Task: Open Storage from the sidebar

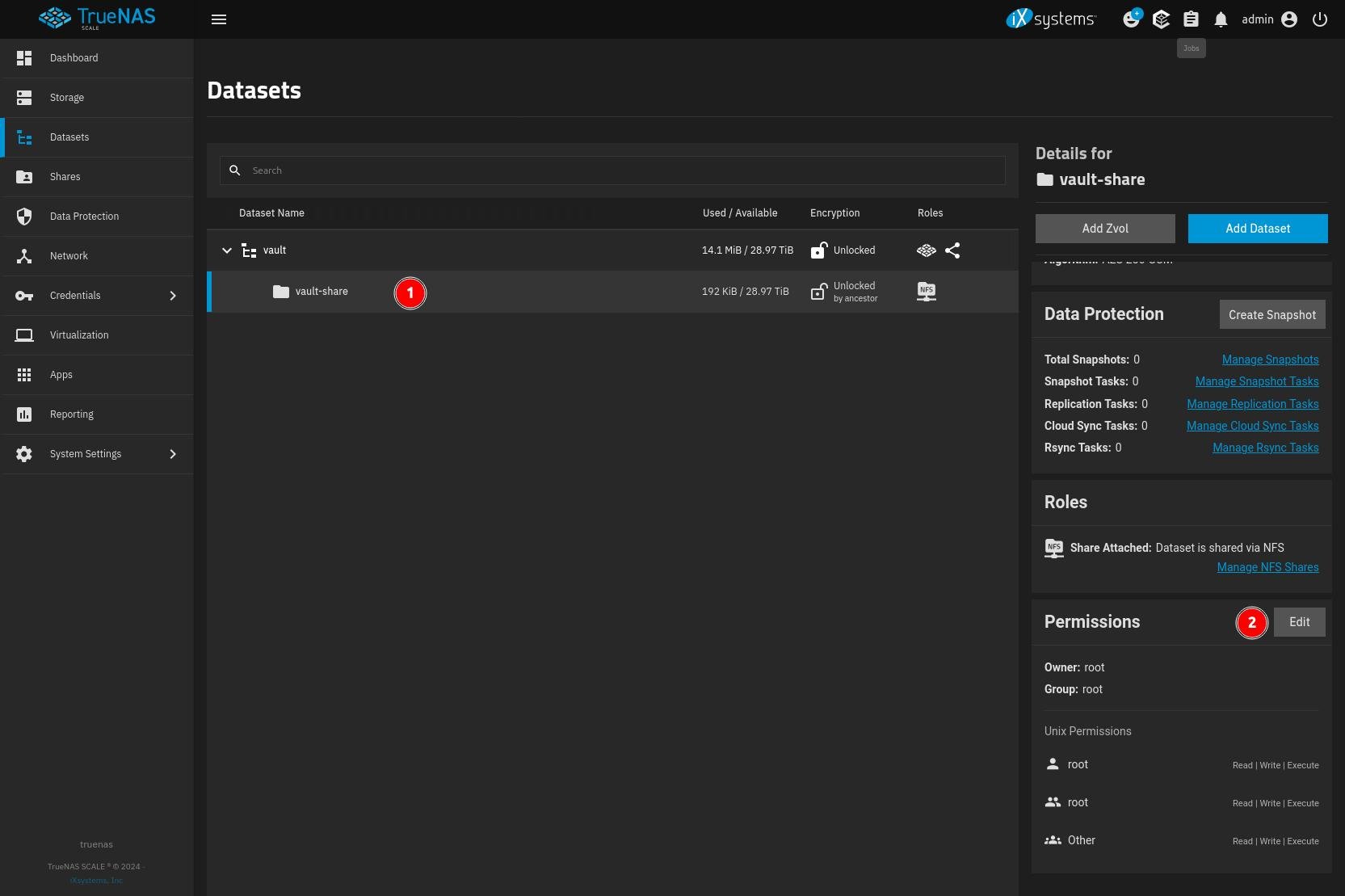Action: pyautogui.click(x=97, y=98)
